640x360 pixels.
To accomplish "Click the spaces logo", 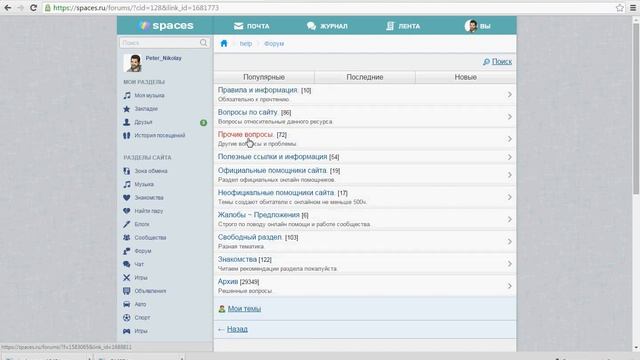I will (165, 25).
